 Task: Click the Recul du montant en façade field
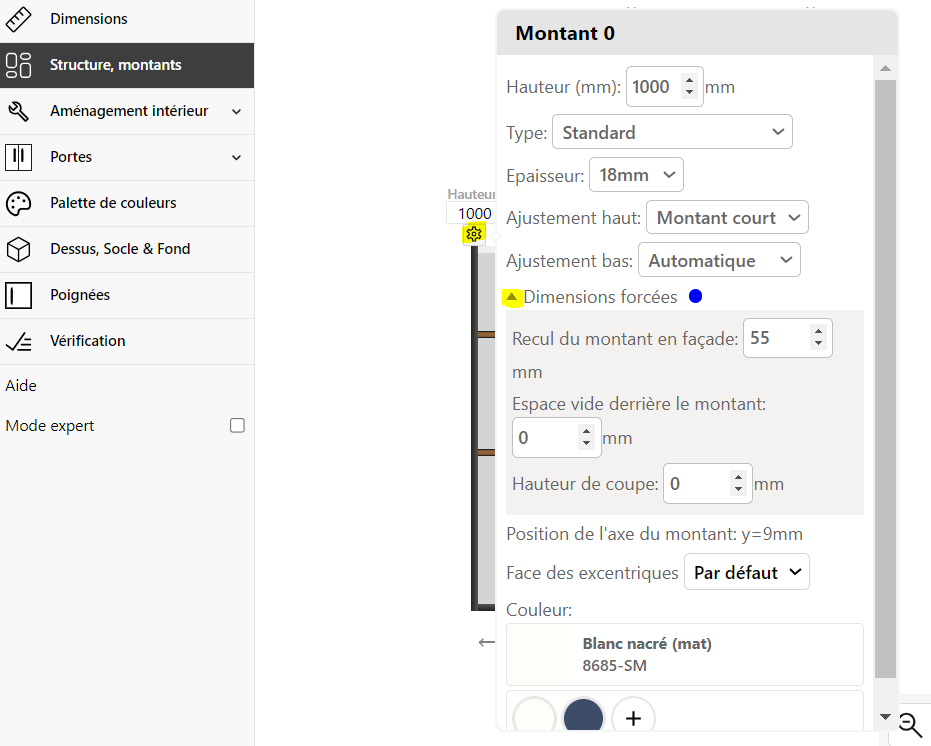tap(787, 338)
